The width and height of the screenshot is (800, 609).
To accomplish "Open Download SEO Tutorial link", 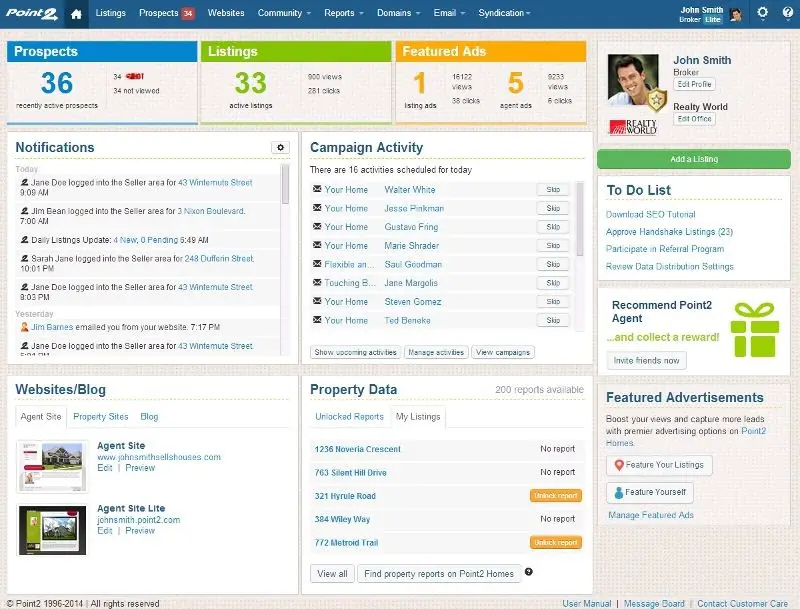I will 651,214.
